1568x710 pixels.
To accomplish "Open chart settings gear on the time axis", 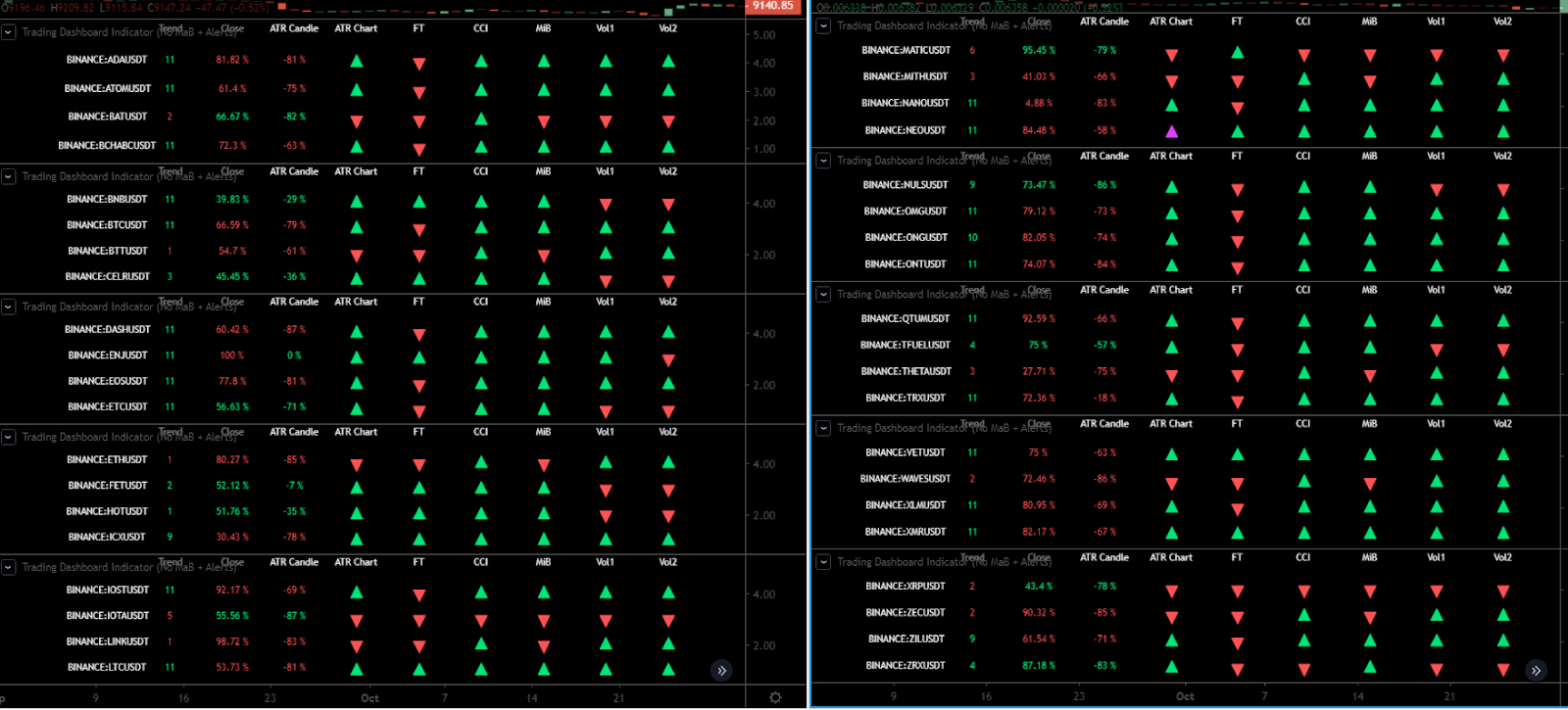I will 775,697.
